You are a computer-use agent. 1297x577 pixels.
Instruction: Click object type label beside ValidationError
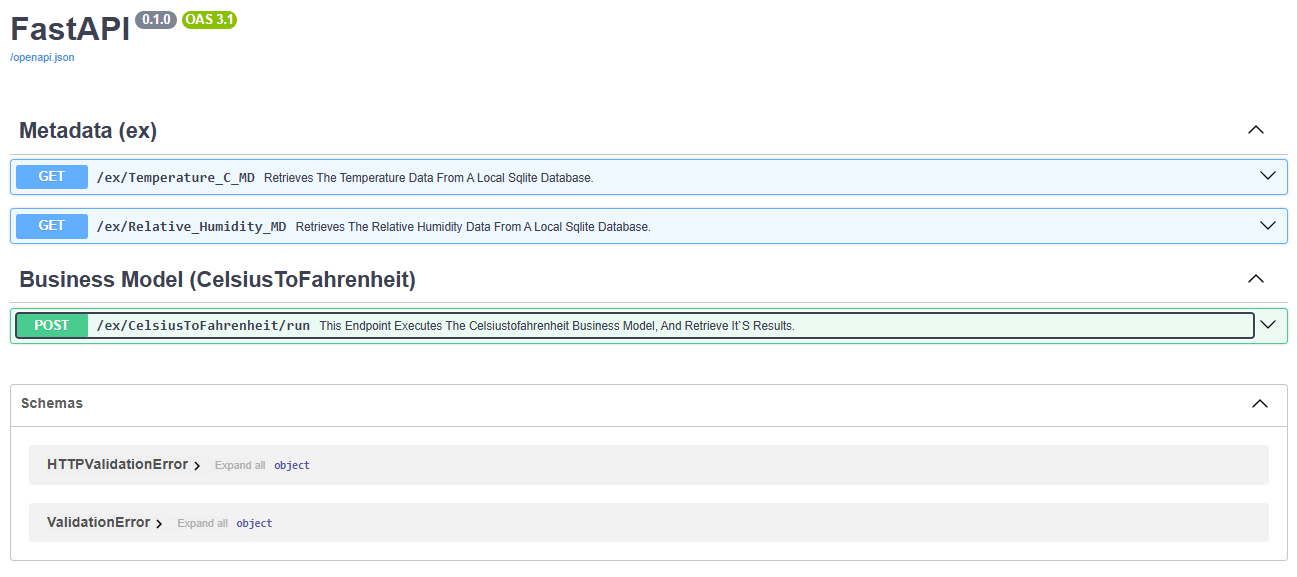click(x=254, y=523)
